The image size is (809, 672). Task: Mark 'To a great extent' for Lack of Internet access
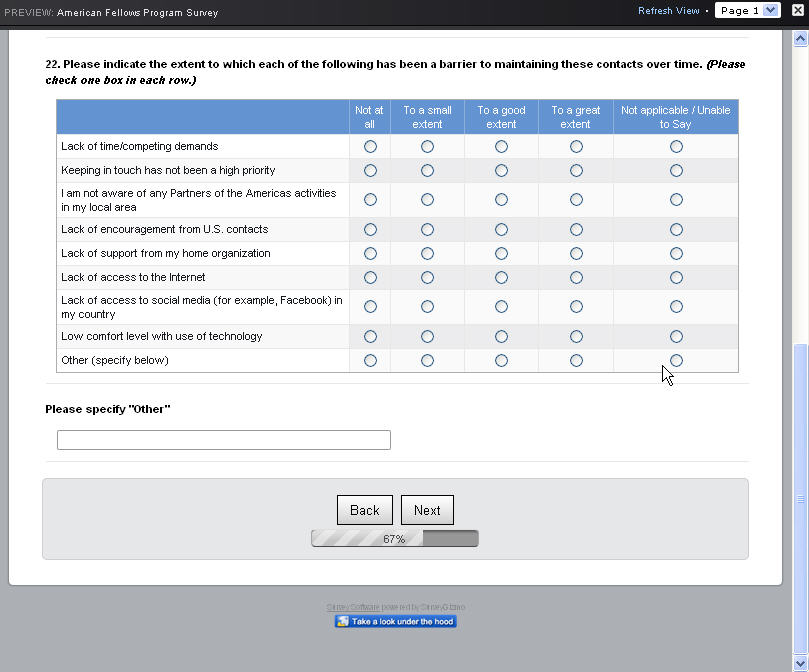pos(576,277)
